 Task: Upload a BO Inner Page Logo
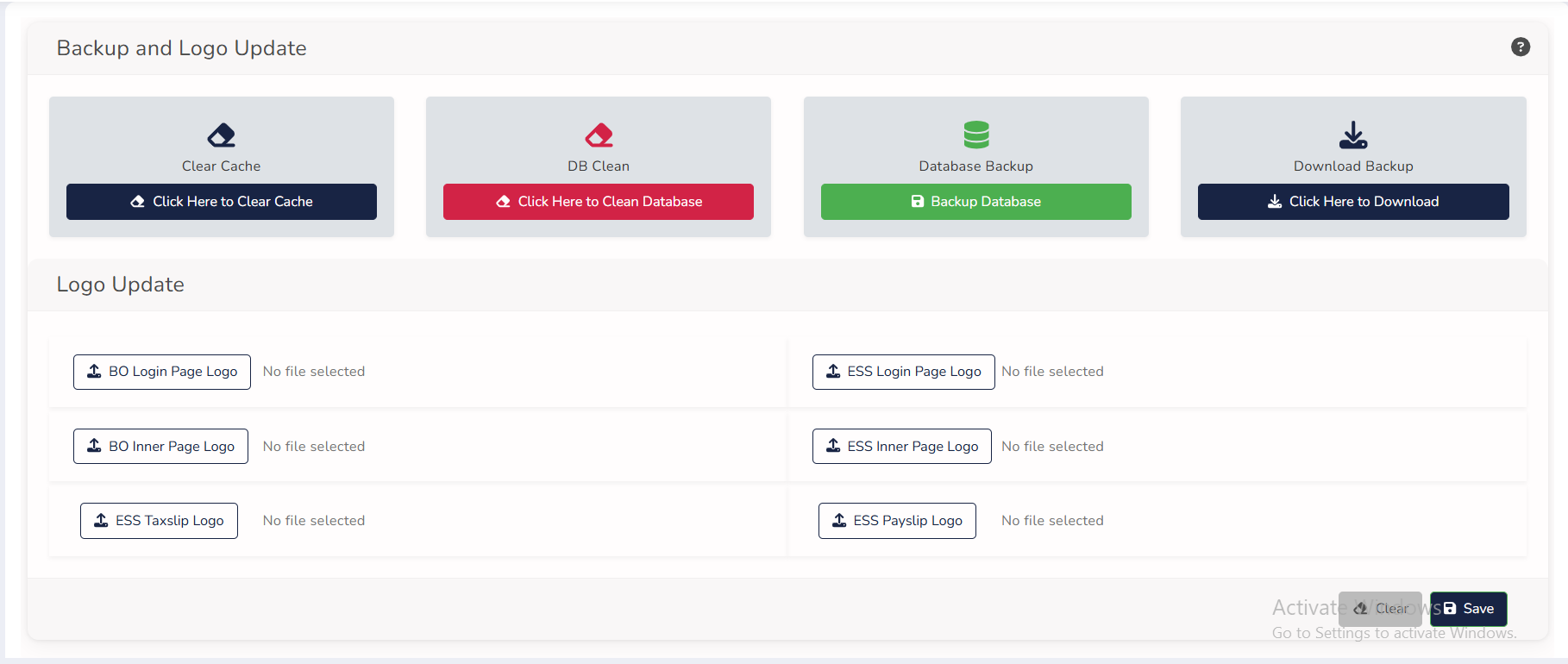click(x=160, y=447)
